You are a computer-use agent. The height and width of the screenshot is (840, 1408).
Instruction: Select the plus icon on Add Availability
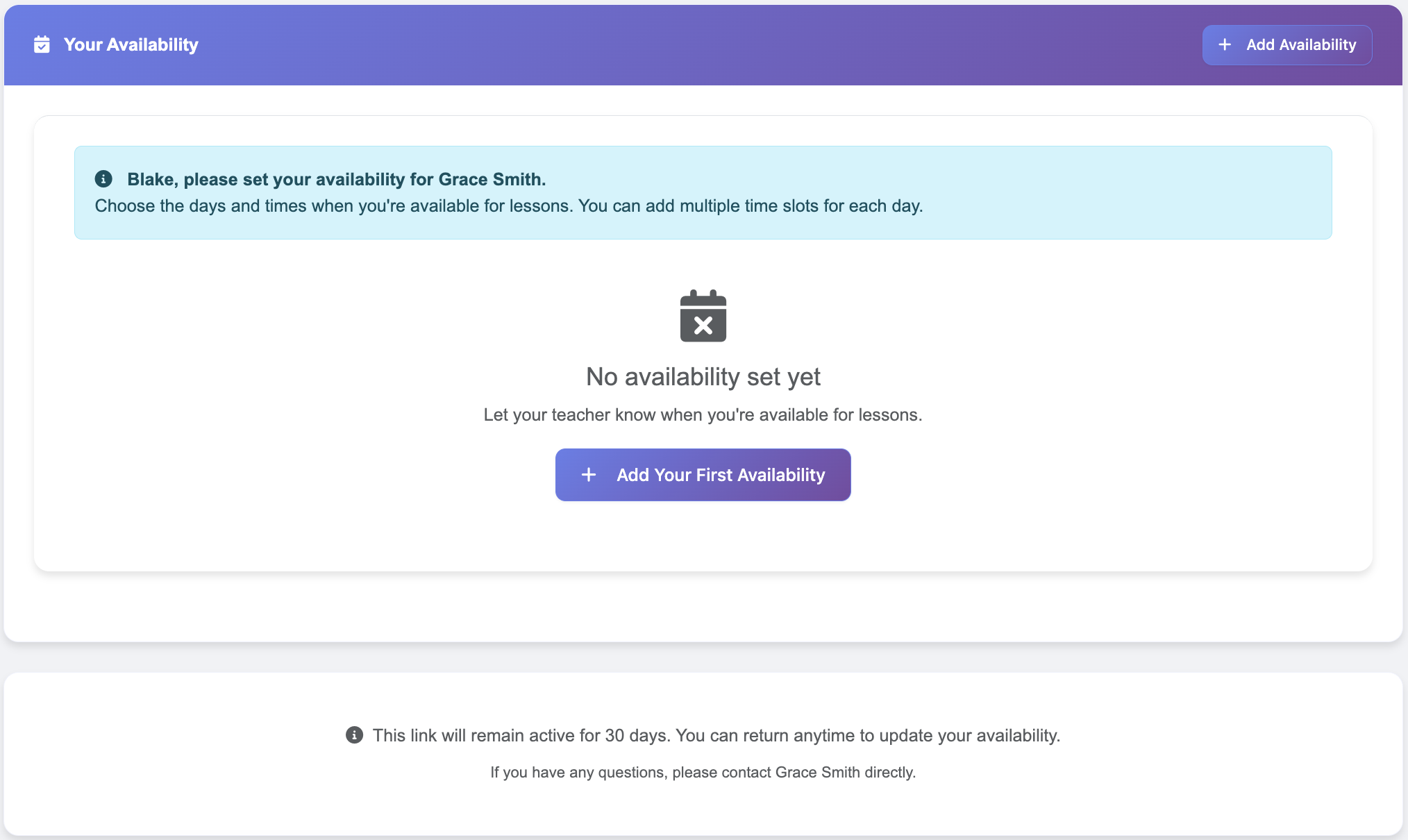pyautogui.click(x=1224, y=44)
